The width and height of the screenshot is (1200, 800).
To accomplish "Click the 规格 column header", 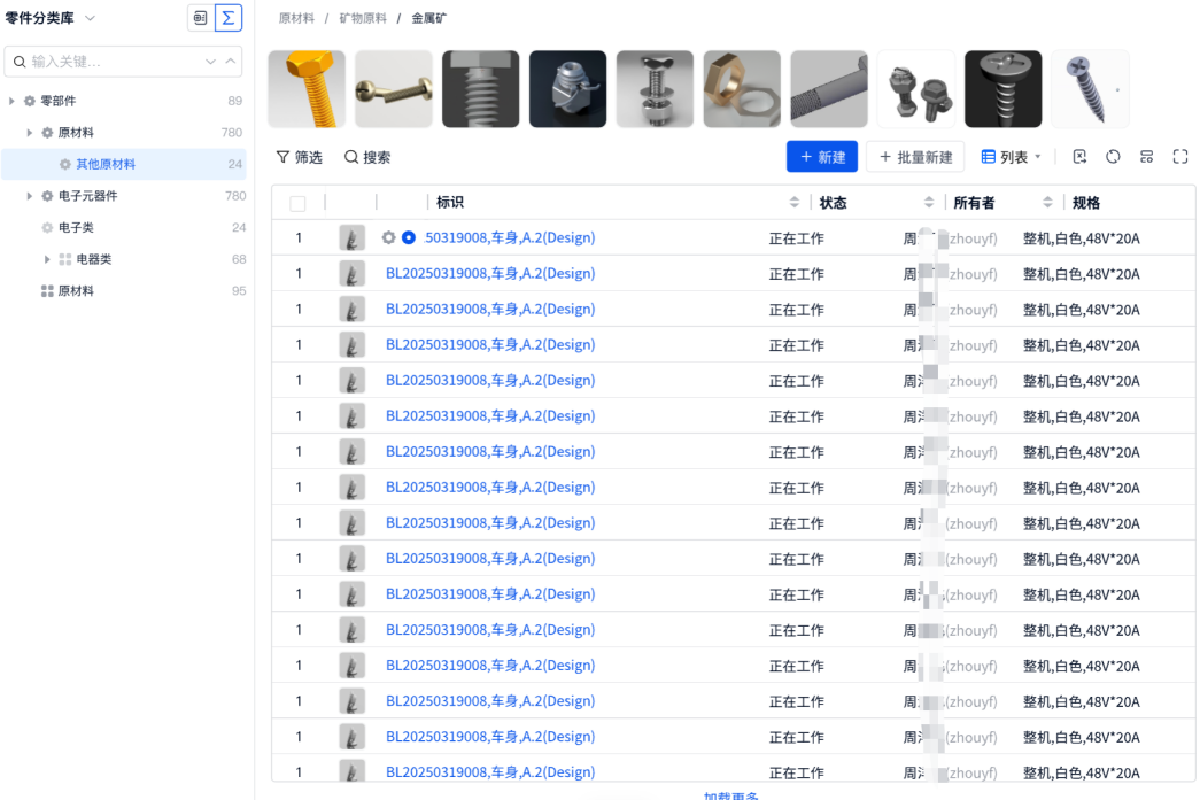I will (1086, 202).
